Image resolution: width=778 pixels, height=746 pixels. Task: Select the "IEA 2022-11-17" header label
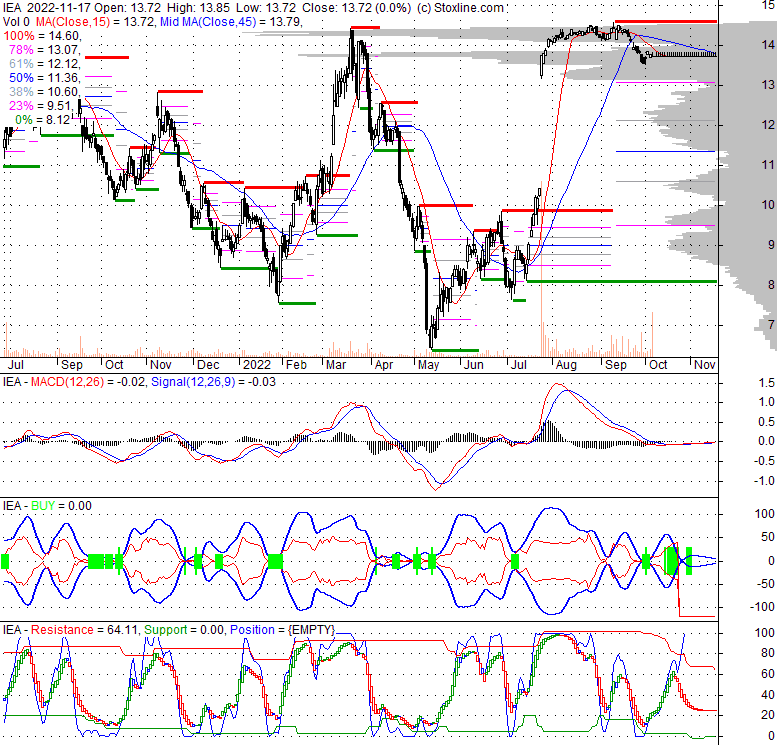click(46, 8)
